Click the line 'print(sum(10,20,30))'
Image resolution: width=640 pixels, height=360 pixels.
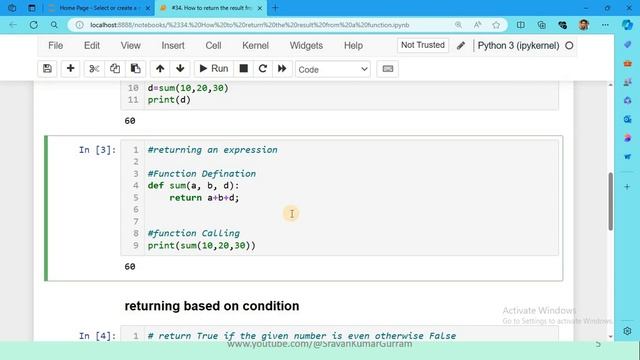pos(202,245)
